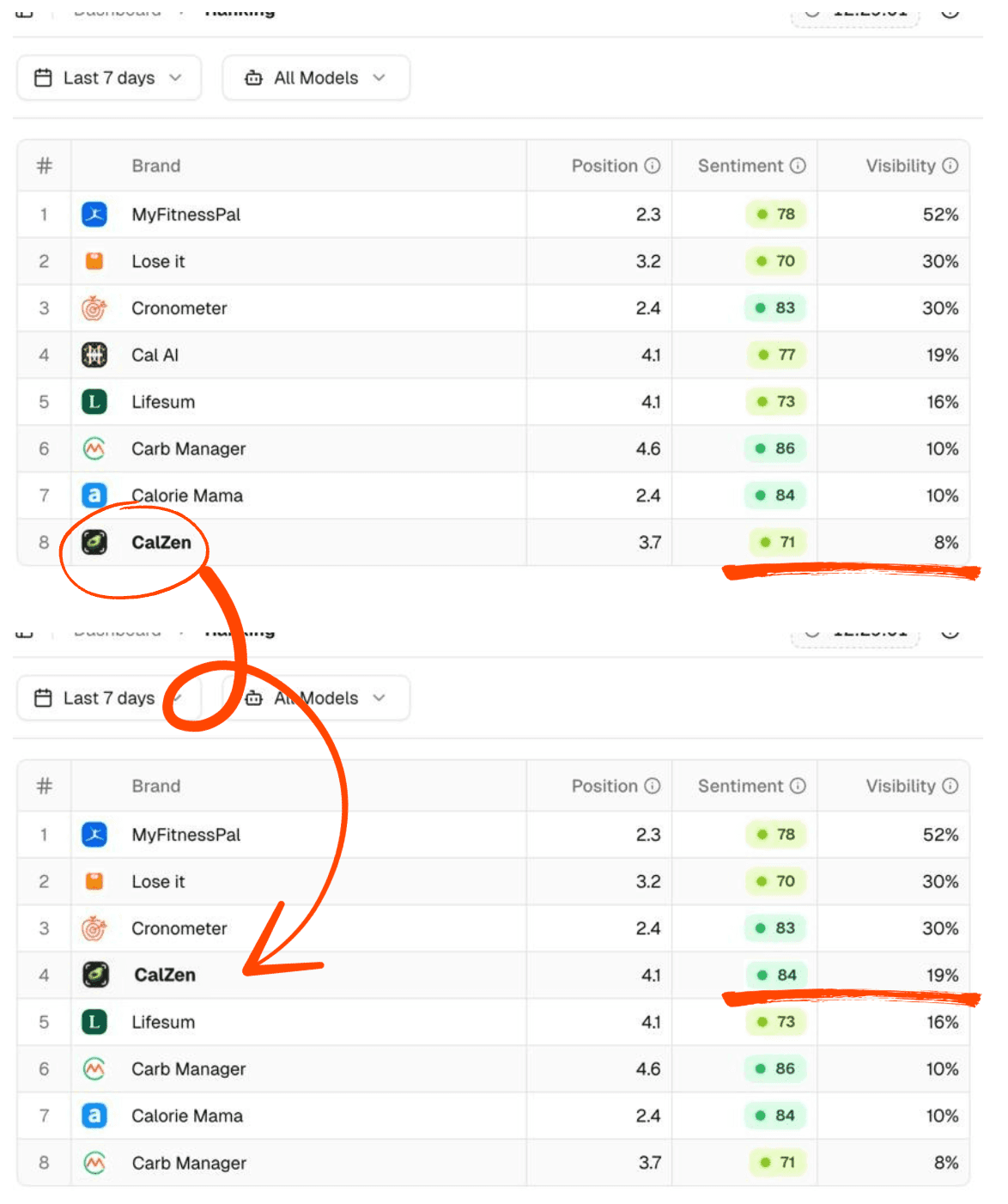1008x1204 pixels.
Task: Expand the second Last 7 days filter
Action: pyautogui.click(x=109, y=698)
